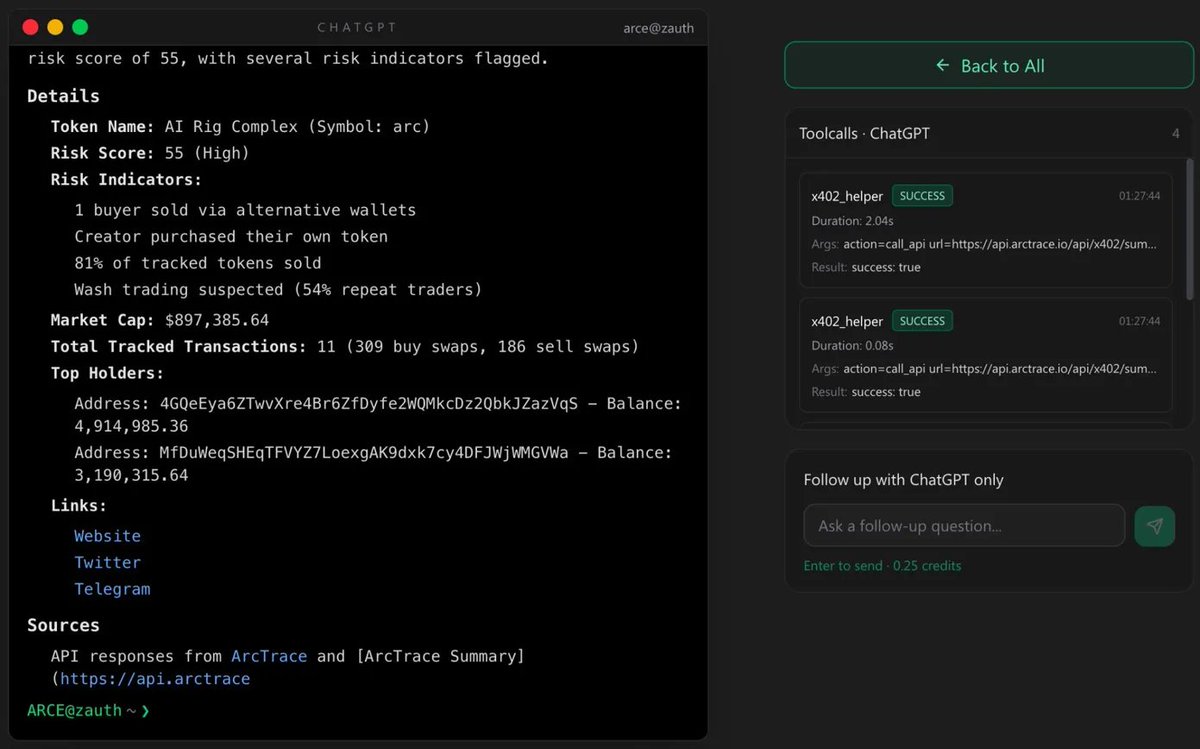
Task: Click the Total Tracked Transactions line
Action: 345,347
